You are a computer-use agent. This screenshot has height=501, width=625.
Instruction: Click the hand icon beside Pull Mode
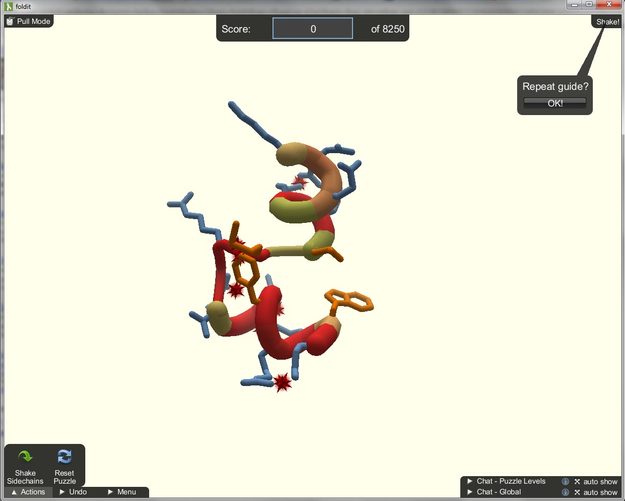click(10, 21)
